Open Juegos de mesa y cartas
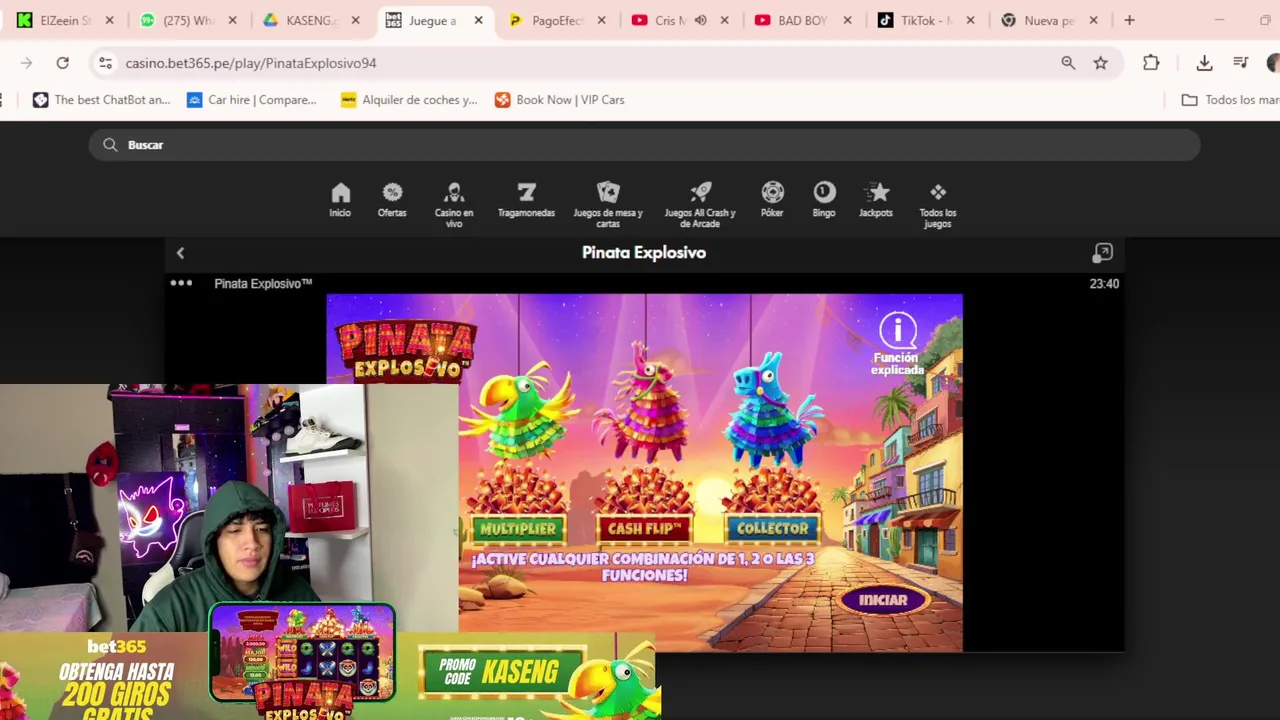 pyautogui.click(x=608, y=205)
